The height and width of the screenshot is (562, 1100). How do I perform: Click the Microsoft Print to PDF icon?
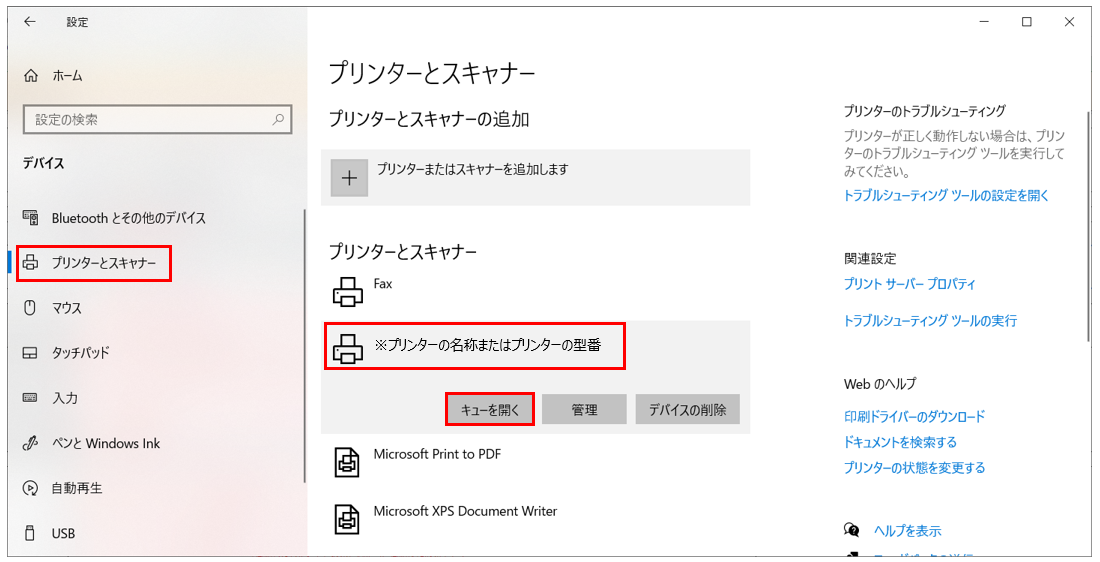[x=347, y=462]
